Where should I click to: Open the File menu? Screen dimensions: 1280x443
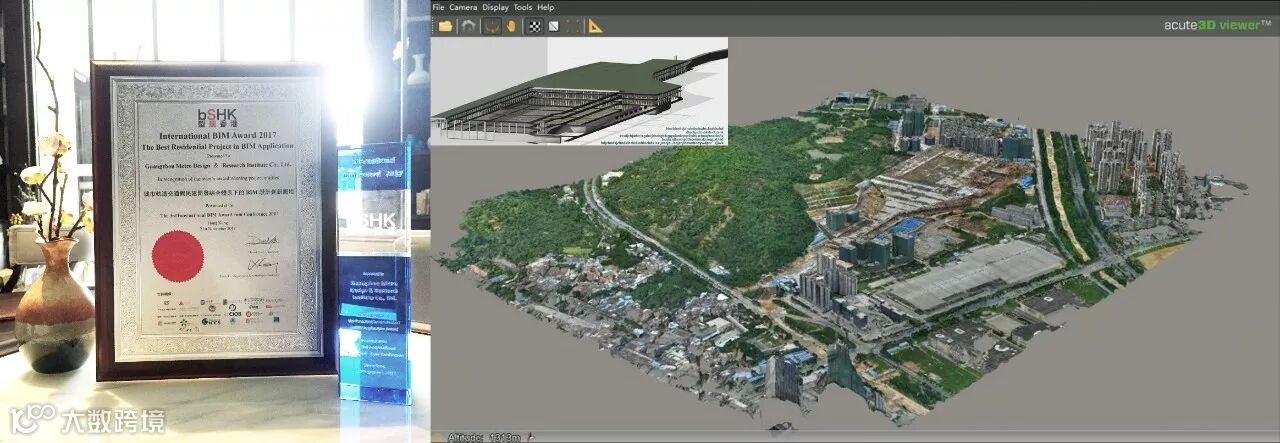tap(438, 7)
